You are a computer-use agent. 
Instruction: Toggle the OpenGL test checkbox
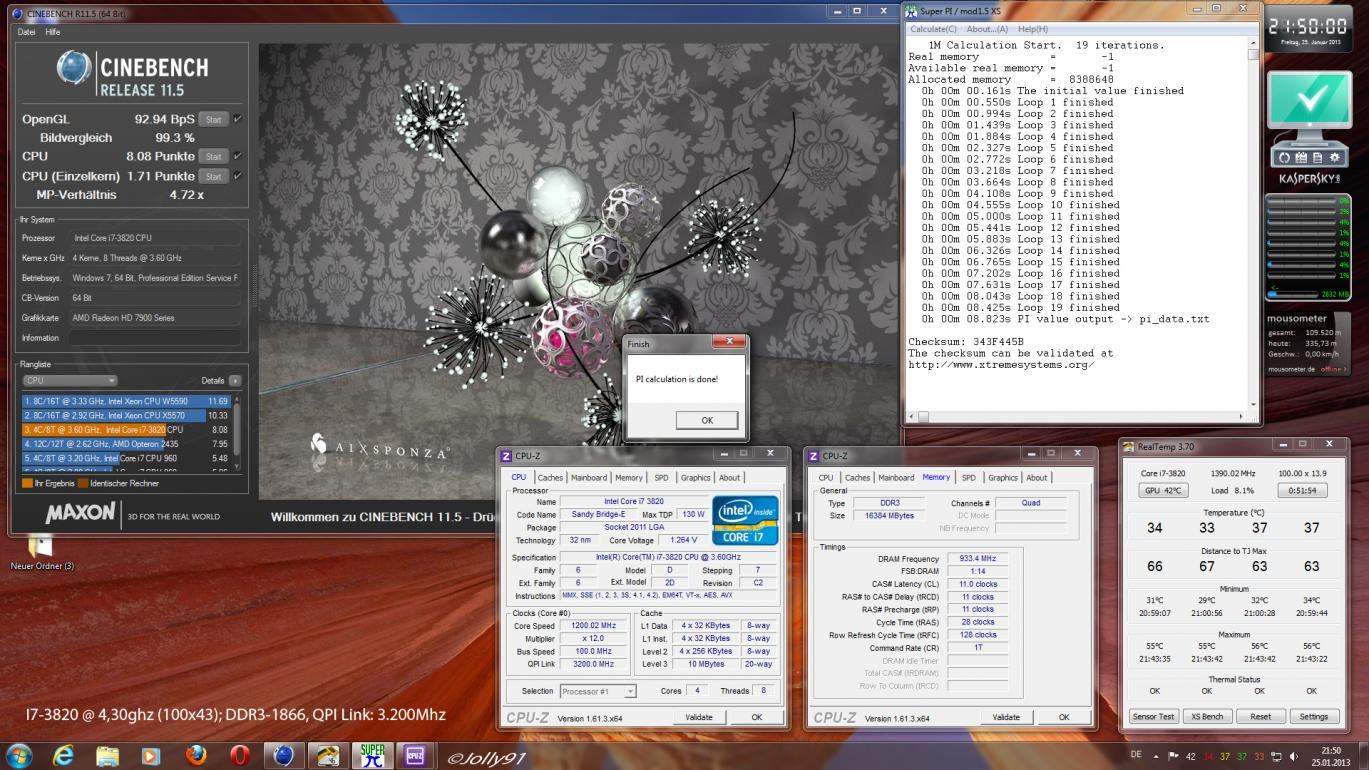[238, 119]
